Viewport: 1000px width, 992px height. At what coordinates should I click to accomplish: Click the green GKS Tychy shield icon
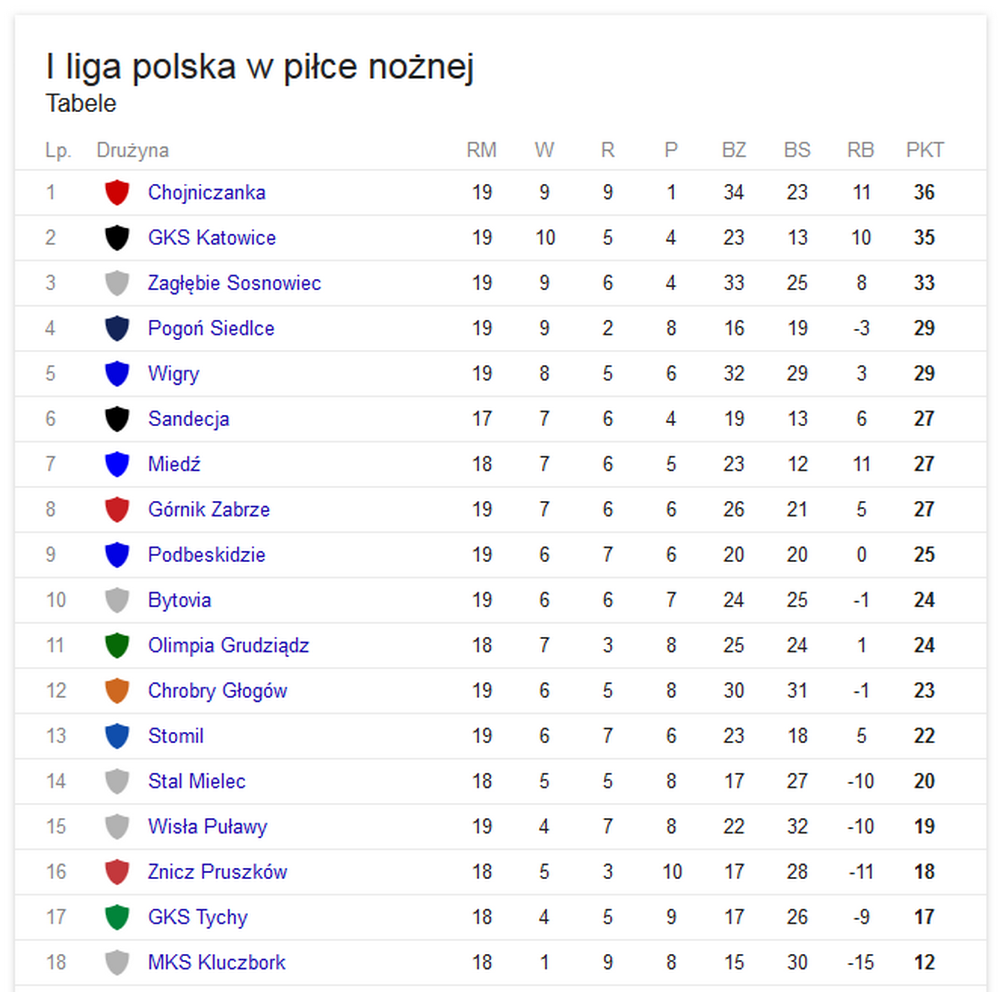point(117,917)
